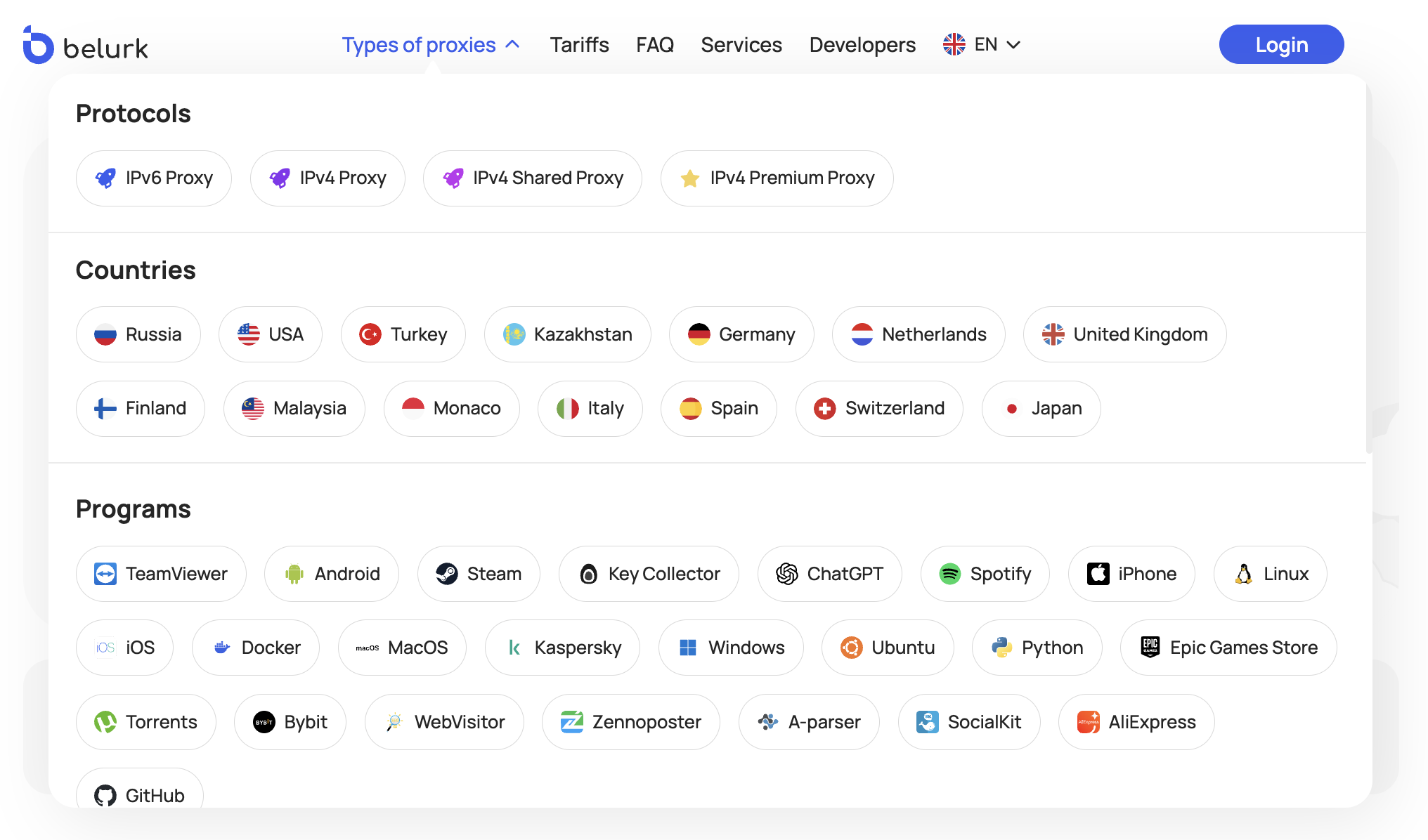The height and width of the screenshot is (840, 1428).
Task: Collapse the Types of proxies menu
Action: tap(431, 45)
